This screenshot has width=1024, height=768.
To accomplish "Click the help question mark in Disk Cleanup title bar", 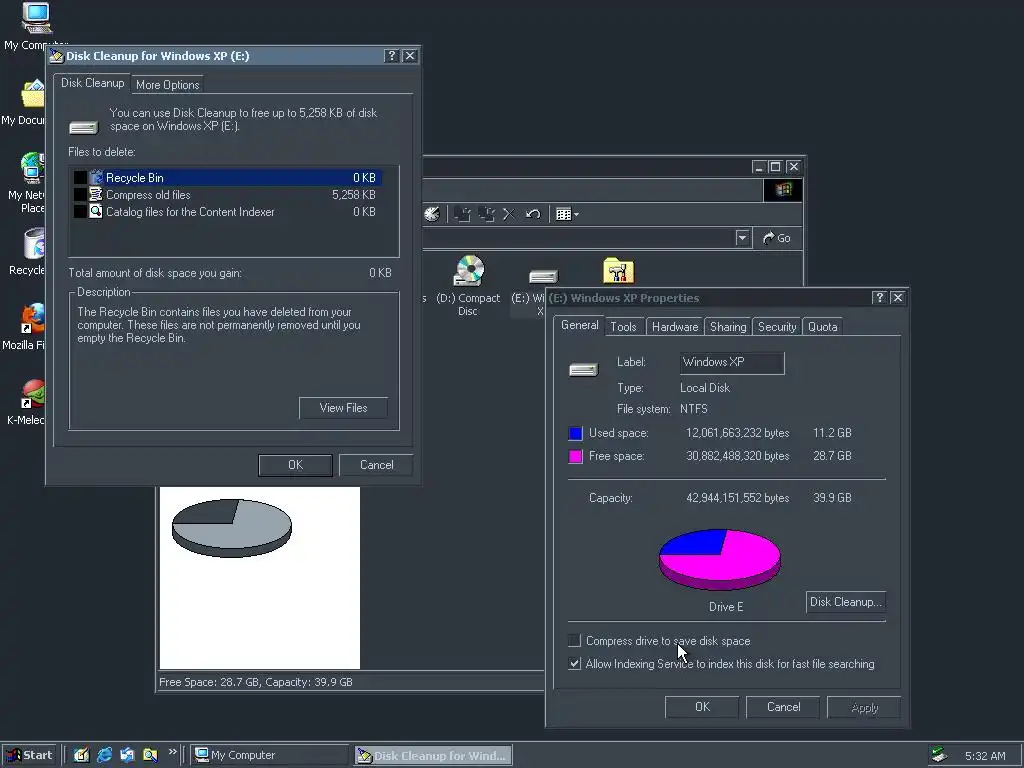I will pos(391,56).
